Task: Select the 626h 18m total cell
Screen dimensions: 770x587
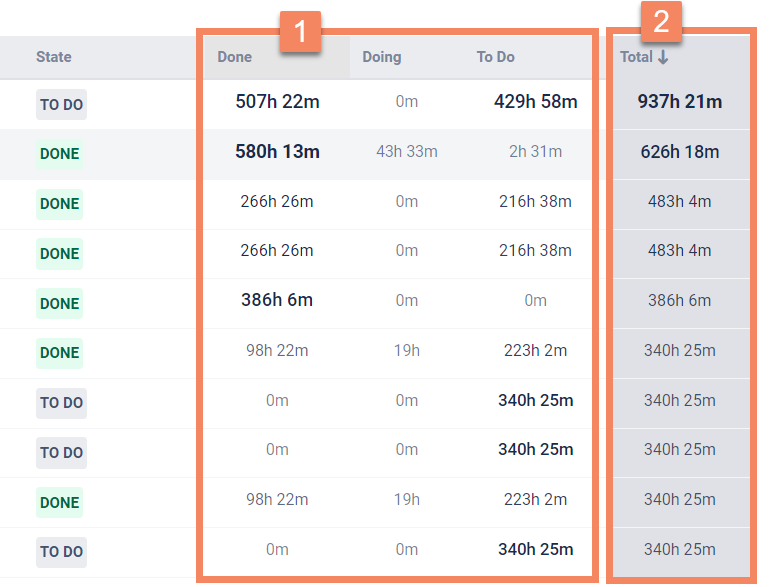Action: click(x=680, y=152)
